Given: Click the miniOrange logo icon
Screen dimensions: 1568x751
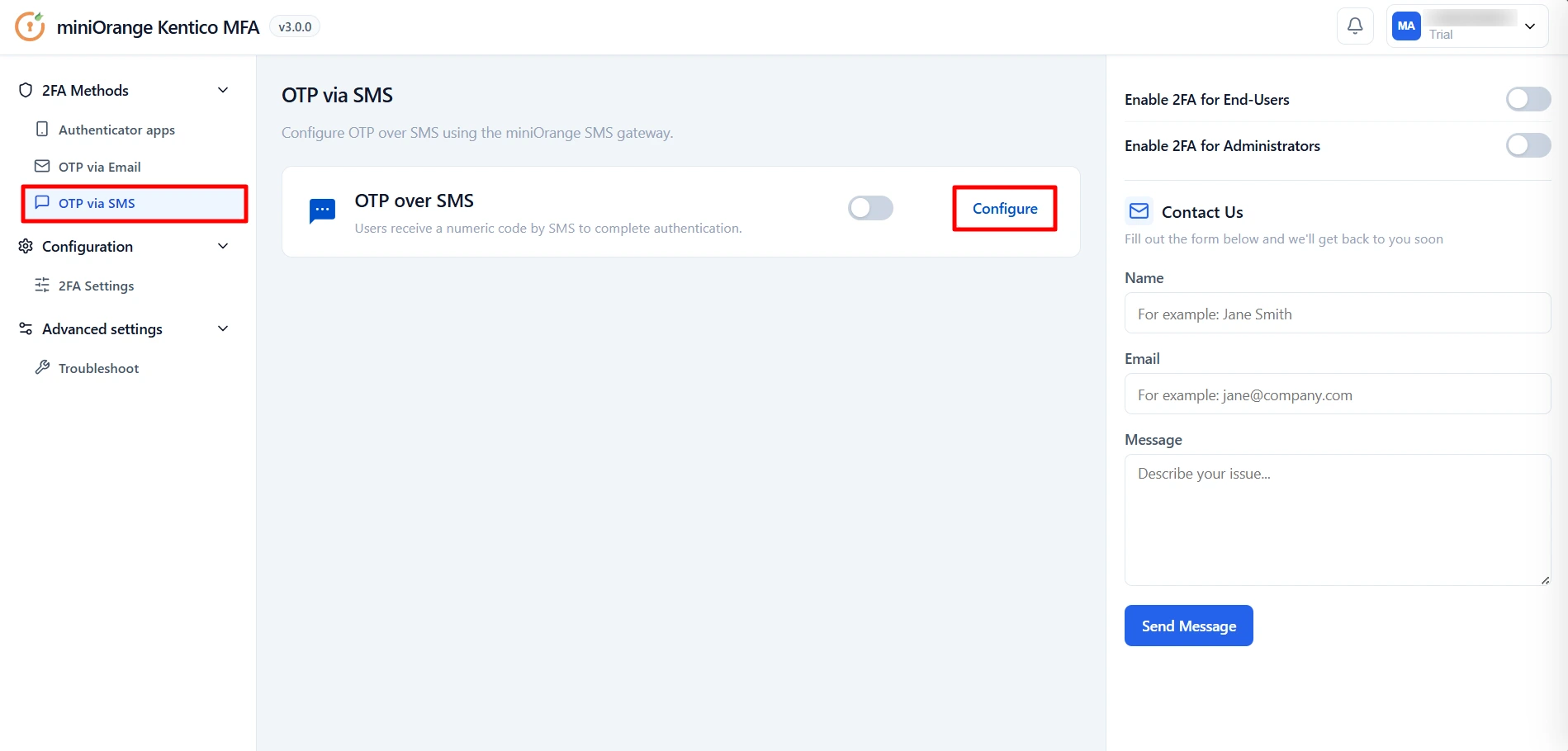Looking at the screenshot, I should (x=30, y=26).
